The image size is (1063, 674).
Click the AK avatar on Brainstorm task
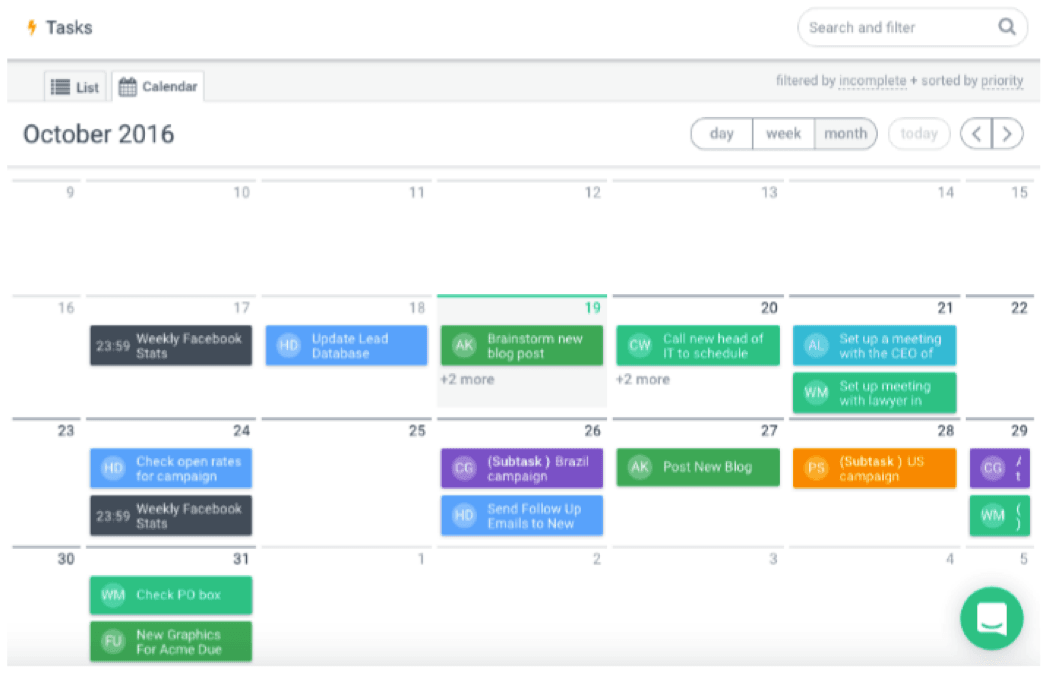pyautogui.click(x=464, y=346)
